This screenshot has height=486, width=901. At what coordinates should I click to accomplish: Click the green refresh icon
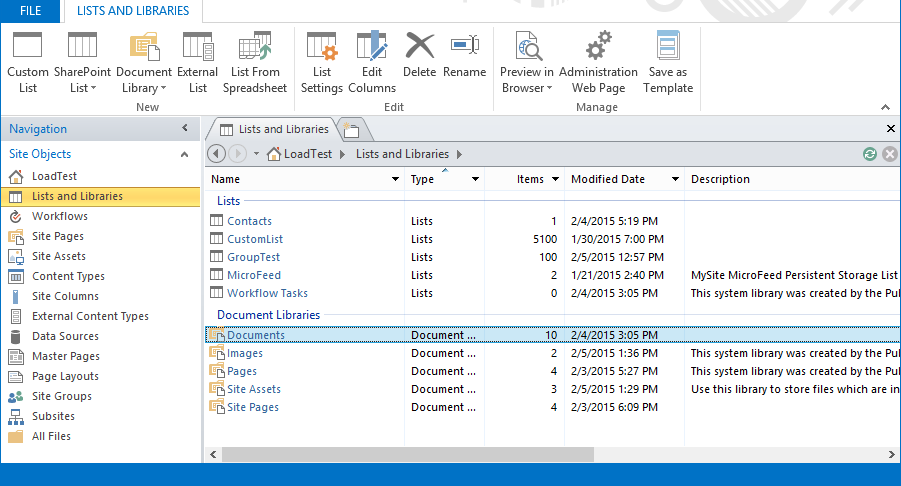point(870,154)
